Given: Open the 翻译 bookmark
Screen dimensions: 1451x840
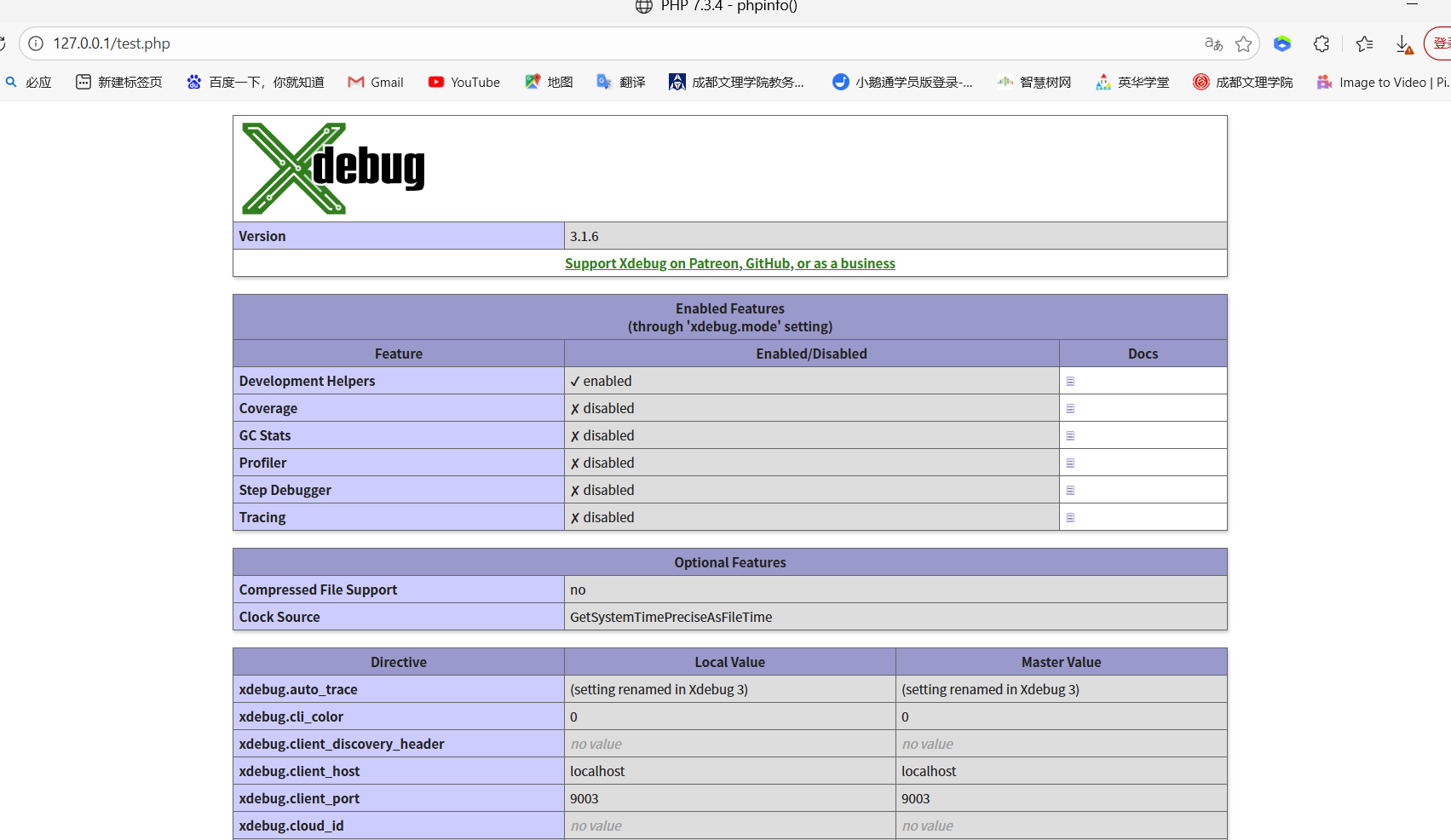Looking at the screenshot, I should 621,82.
